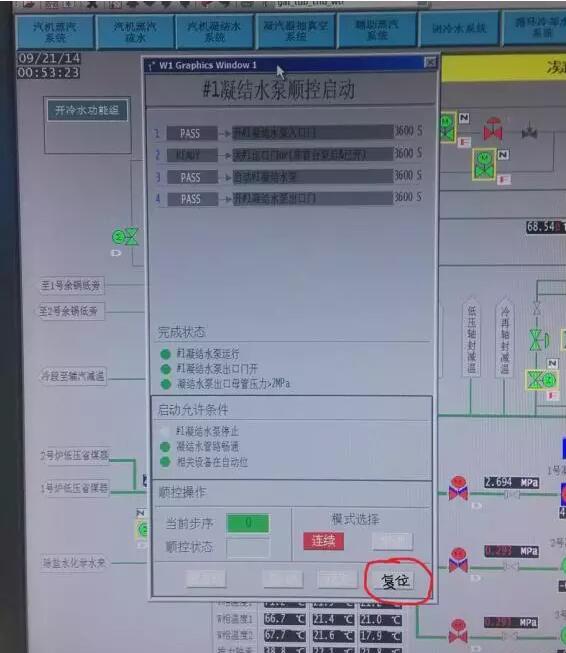Open the red valve beside the 2.694 MPa reading
This screenshot has width=566, height=653.
click(458, 488)
